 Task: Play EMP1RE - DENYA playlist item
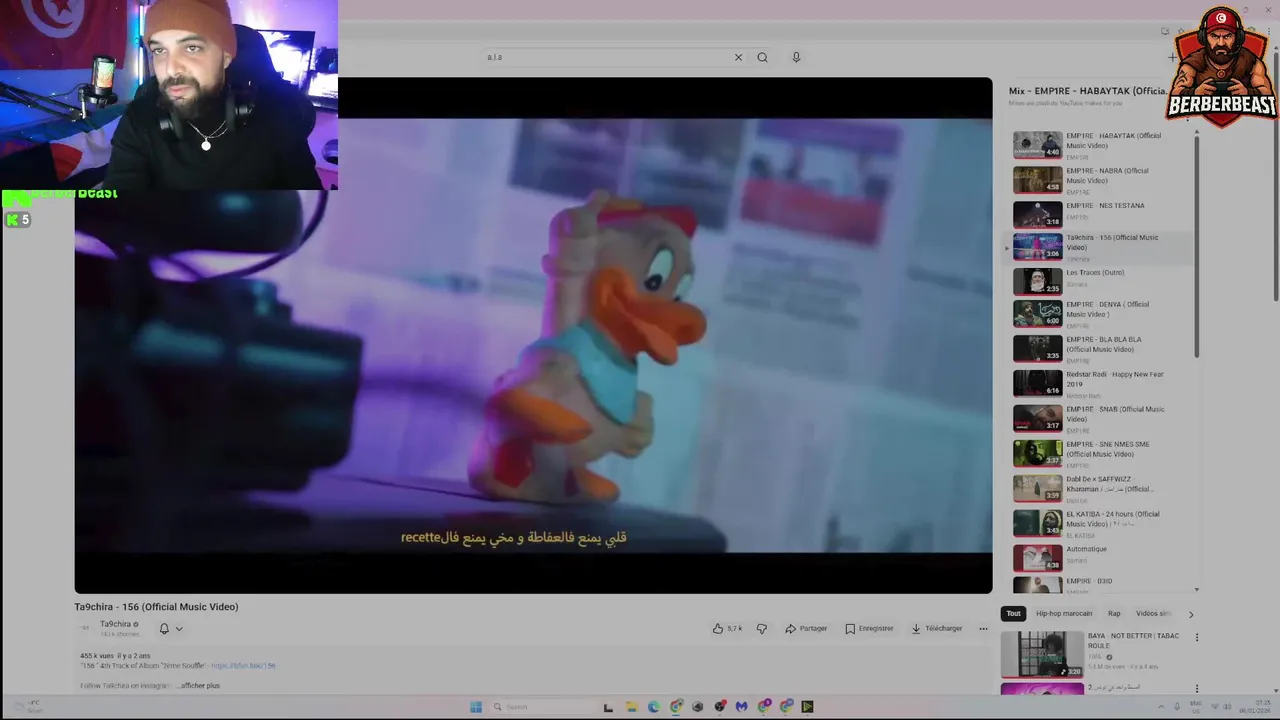tap(1100, 314)
